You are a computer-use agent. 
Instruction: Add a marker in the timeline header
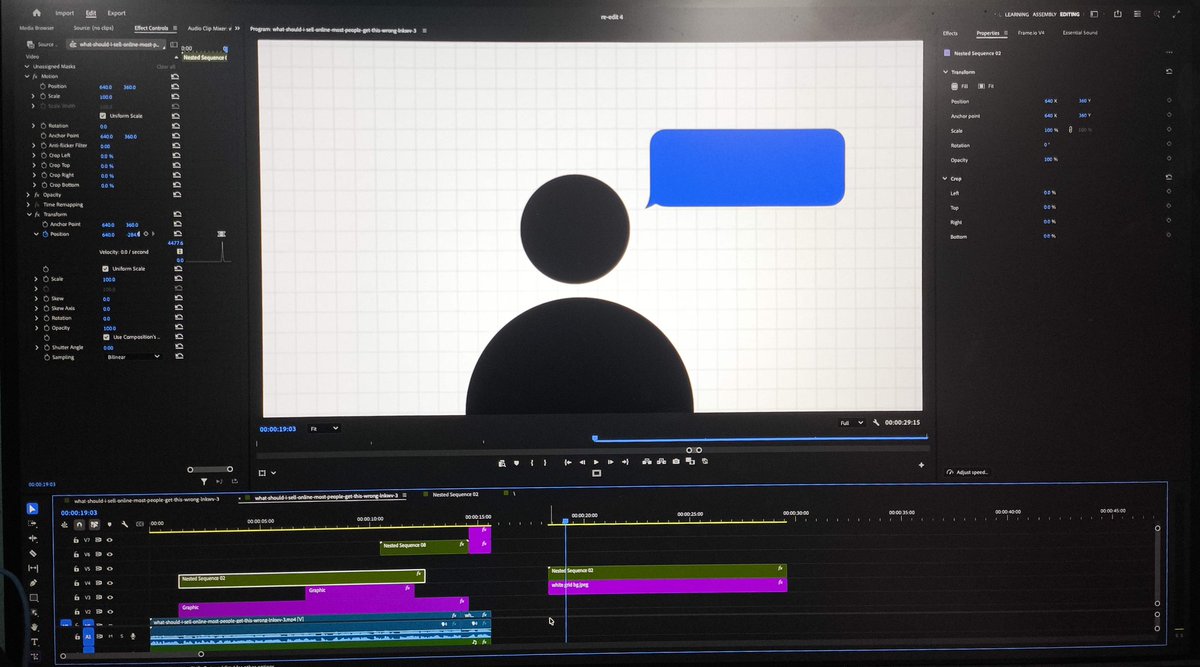pos(109,524)
